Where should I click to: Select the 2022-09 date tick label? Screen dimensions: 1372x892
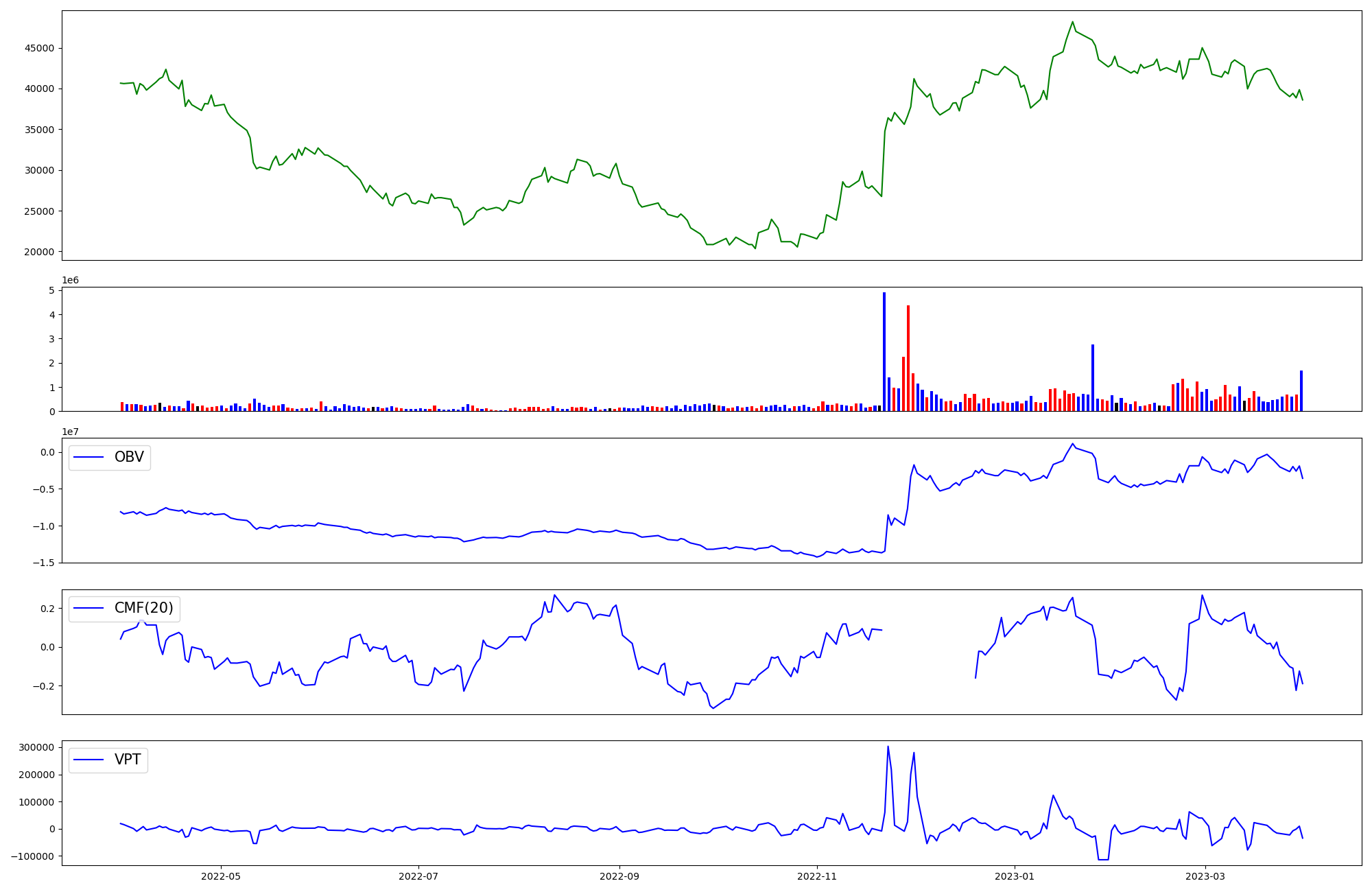[619, 876]
